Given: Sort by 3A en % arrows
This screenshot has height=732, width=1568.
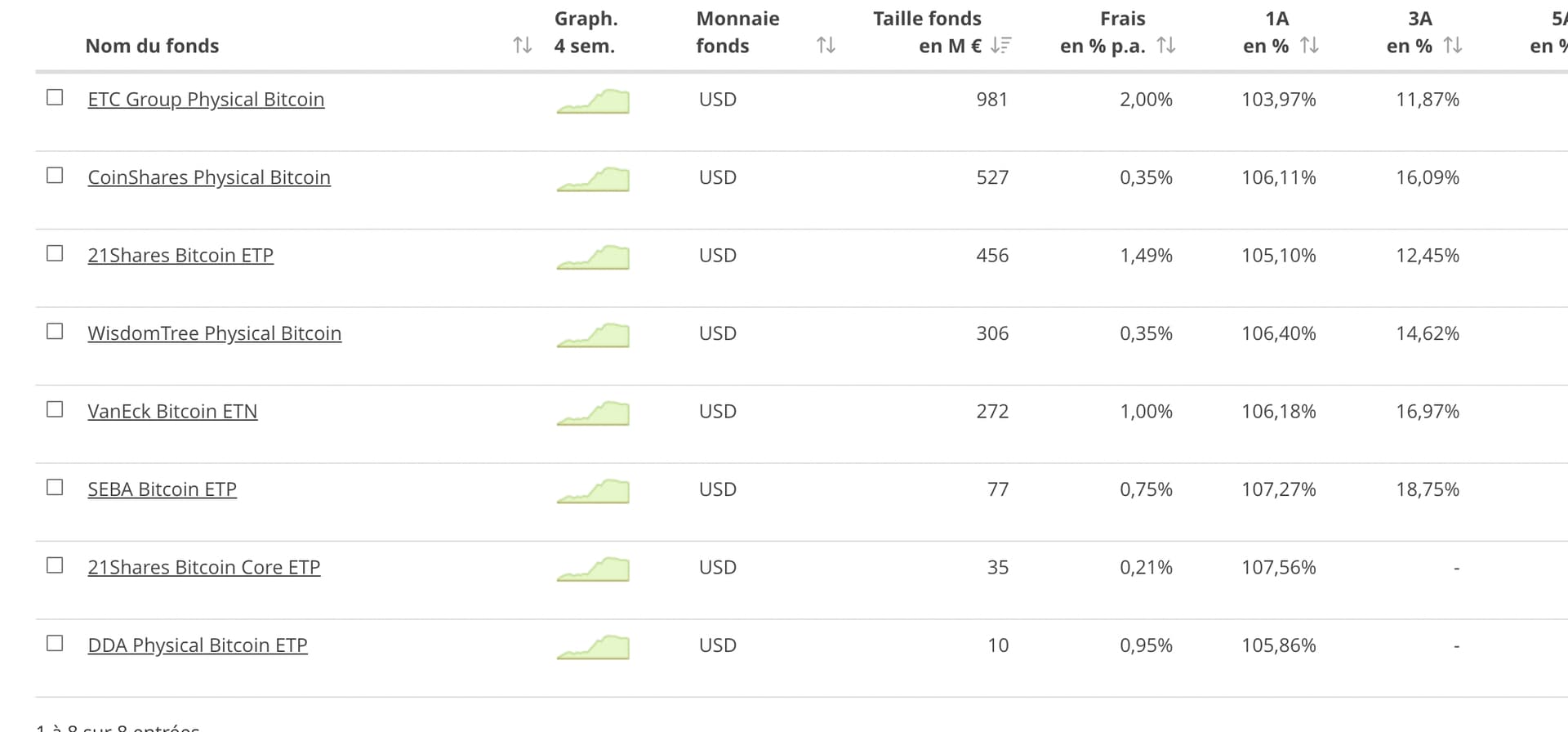Looking at the screenshot, I should tap(1452, 46).
